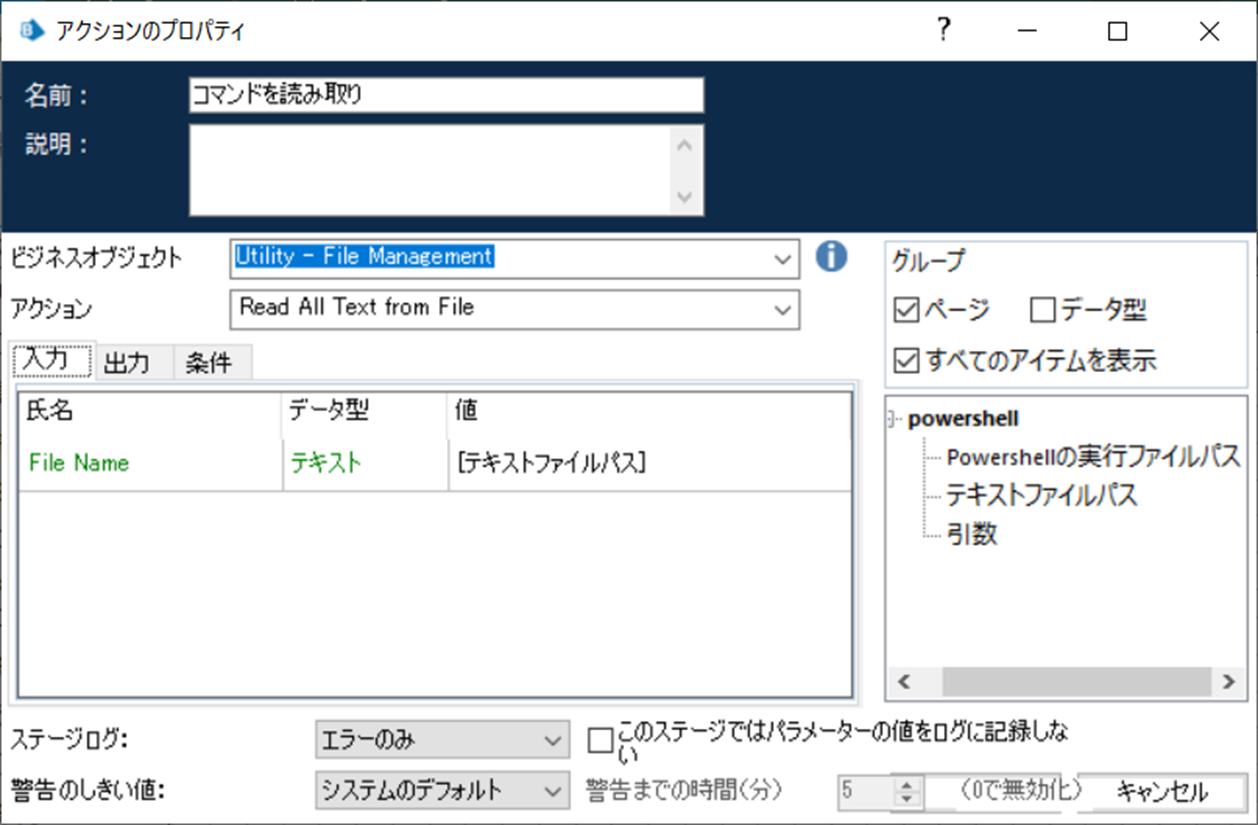
Task: Click the File Name row label
Action: [x=79, y=463]
